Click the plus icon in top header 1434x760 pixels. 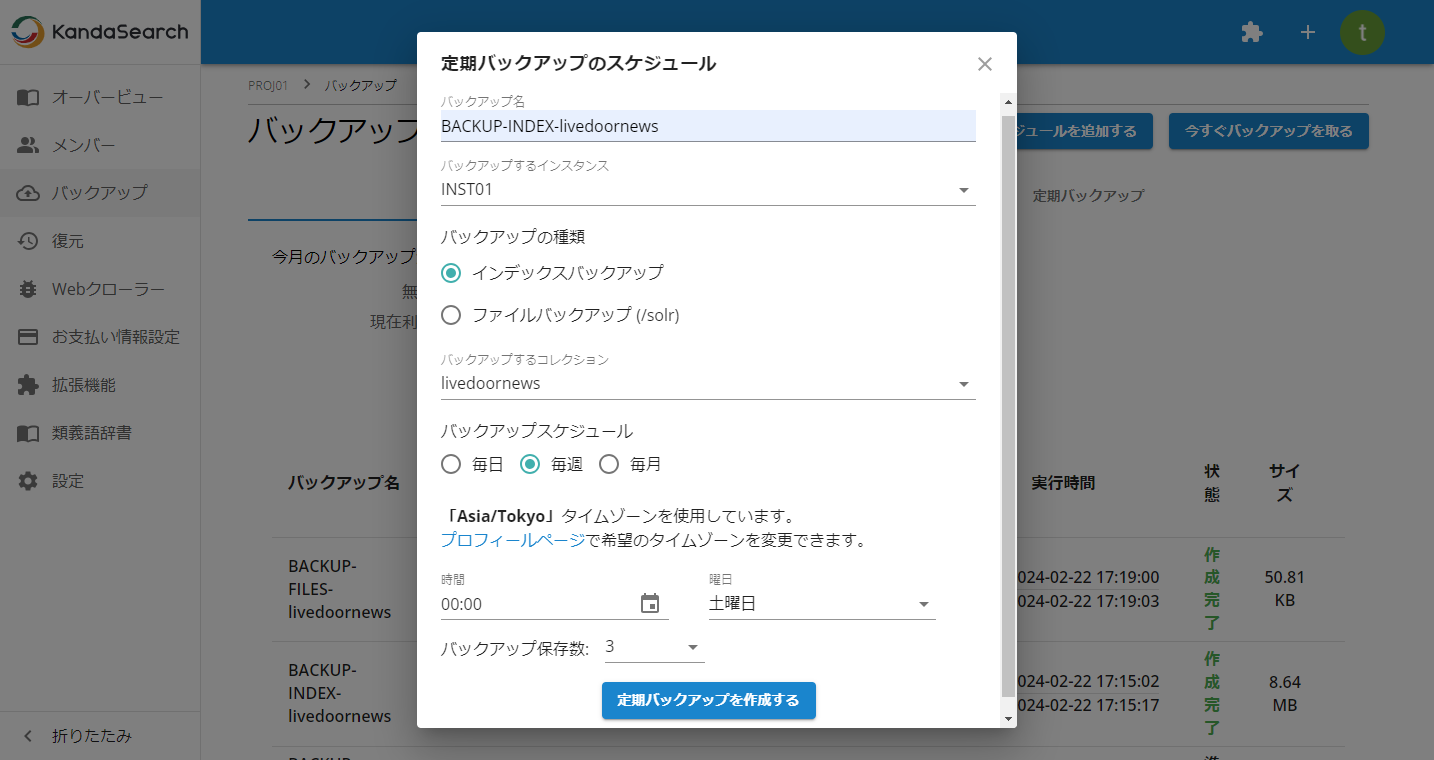click(1307, 32)
